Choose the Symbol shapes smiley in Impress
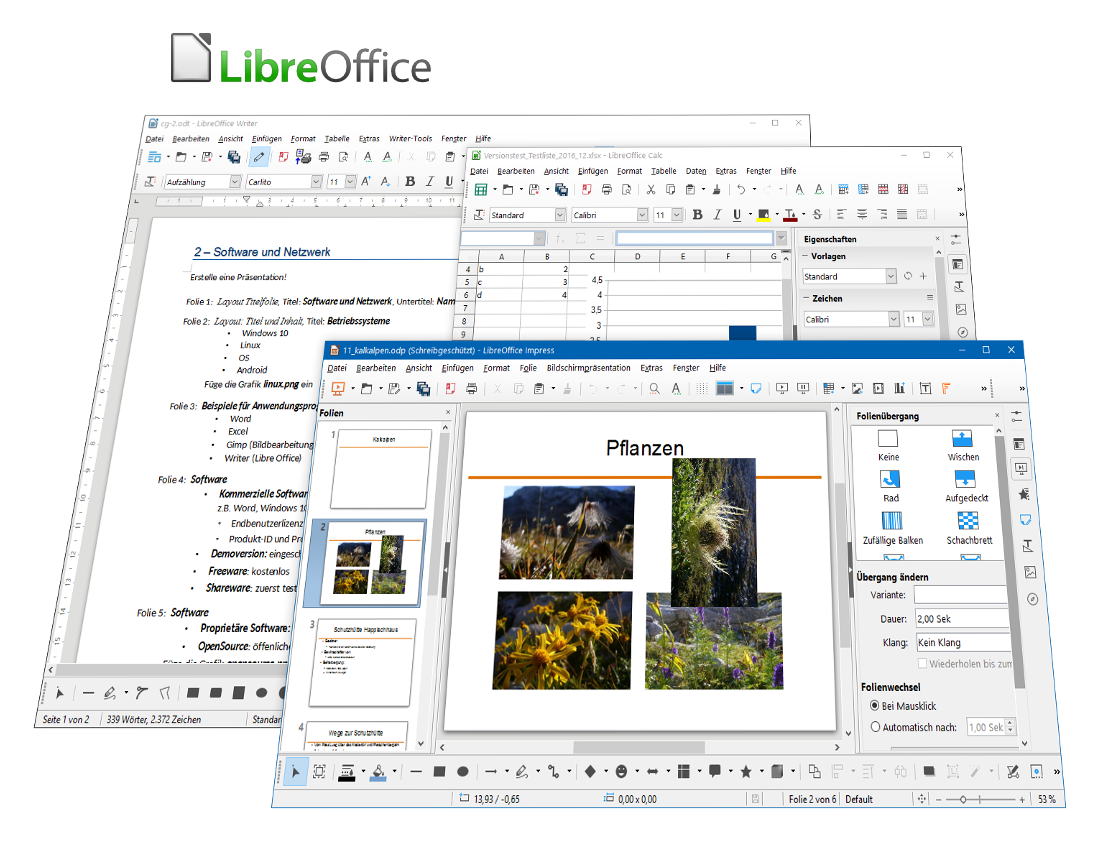Viewport: 1105px width, 853px height. 621,772
